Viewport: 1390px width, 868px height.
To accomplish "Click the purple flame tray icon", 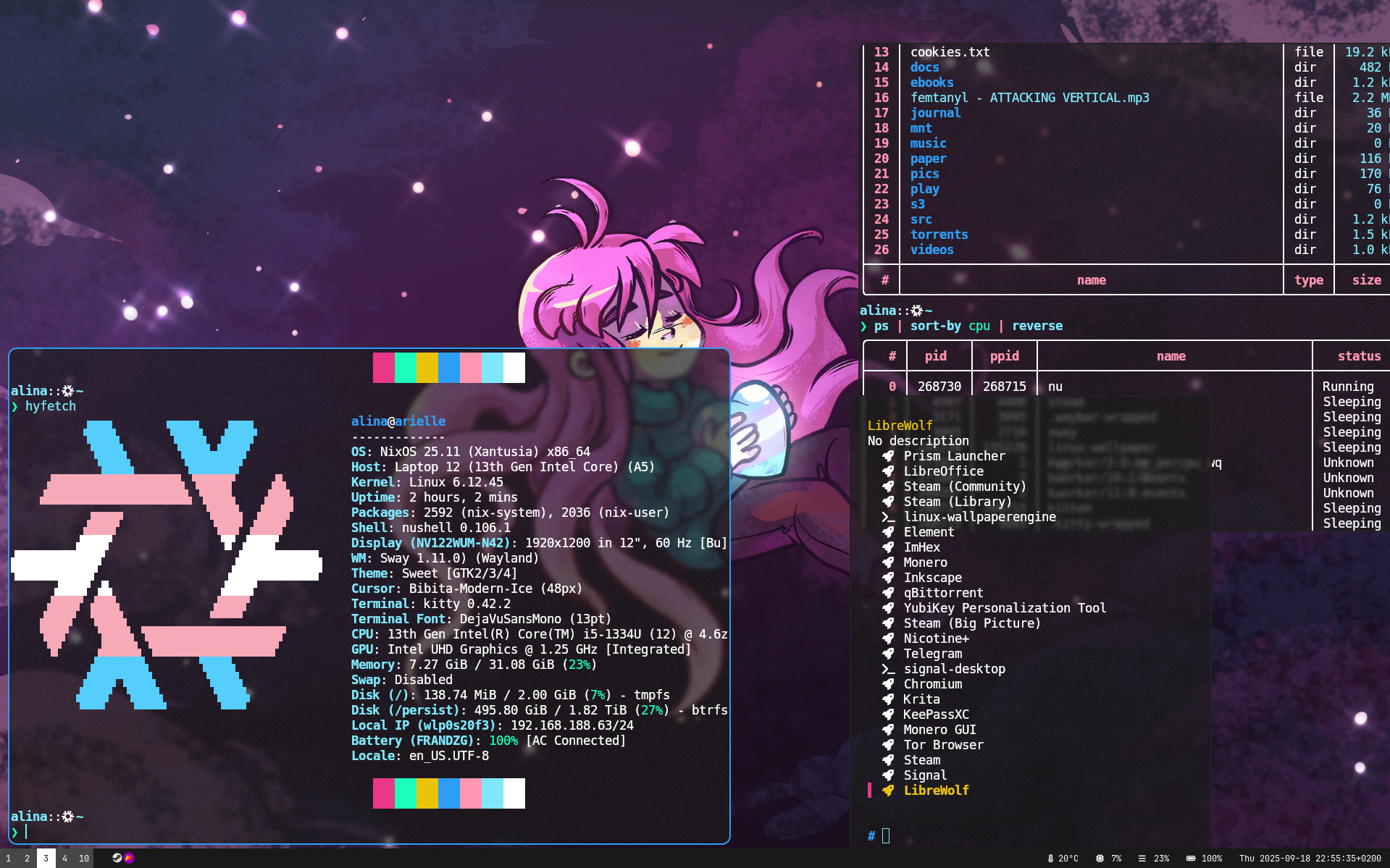I will tap(129, 858).
